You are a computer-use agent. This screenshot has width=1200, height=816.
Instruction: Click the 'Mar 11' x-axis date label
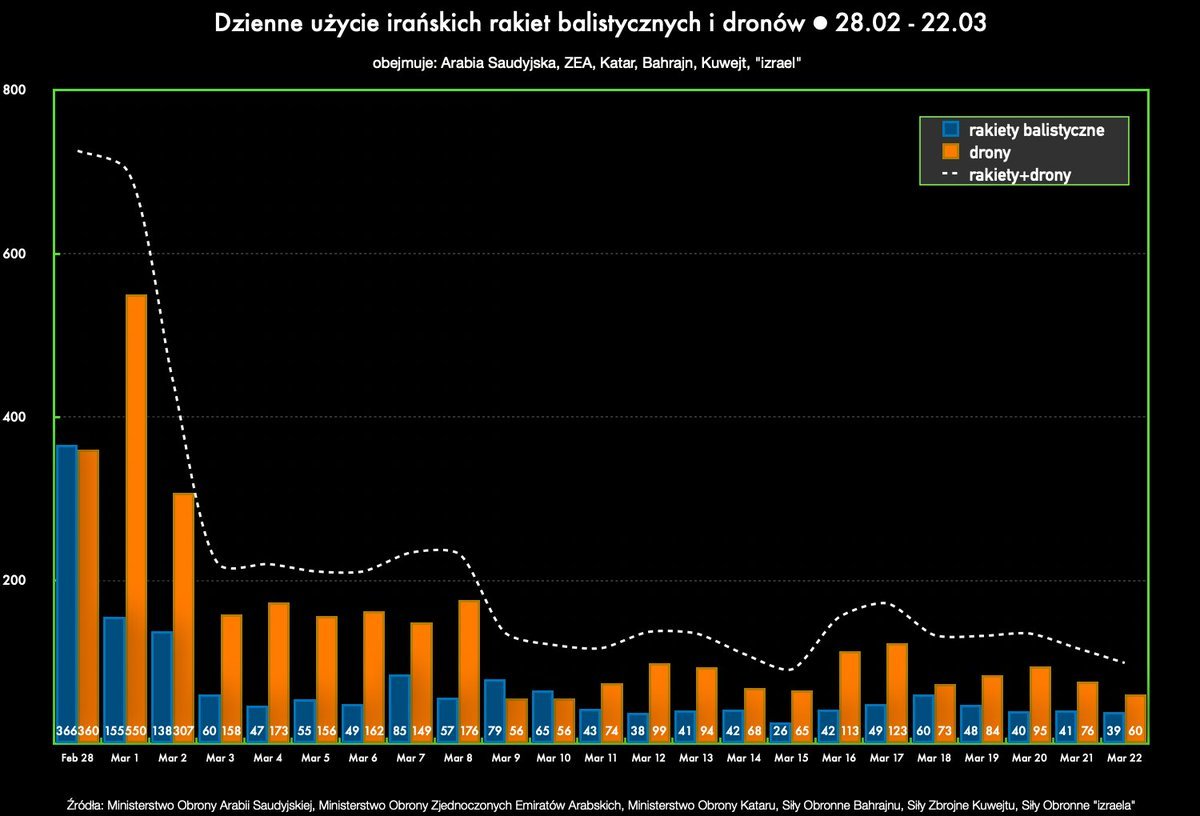point(601,759)
